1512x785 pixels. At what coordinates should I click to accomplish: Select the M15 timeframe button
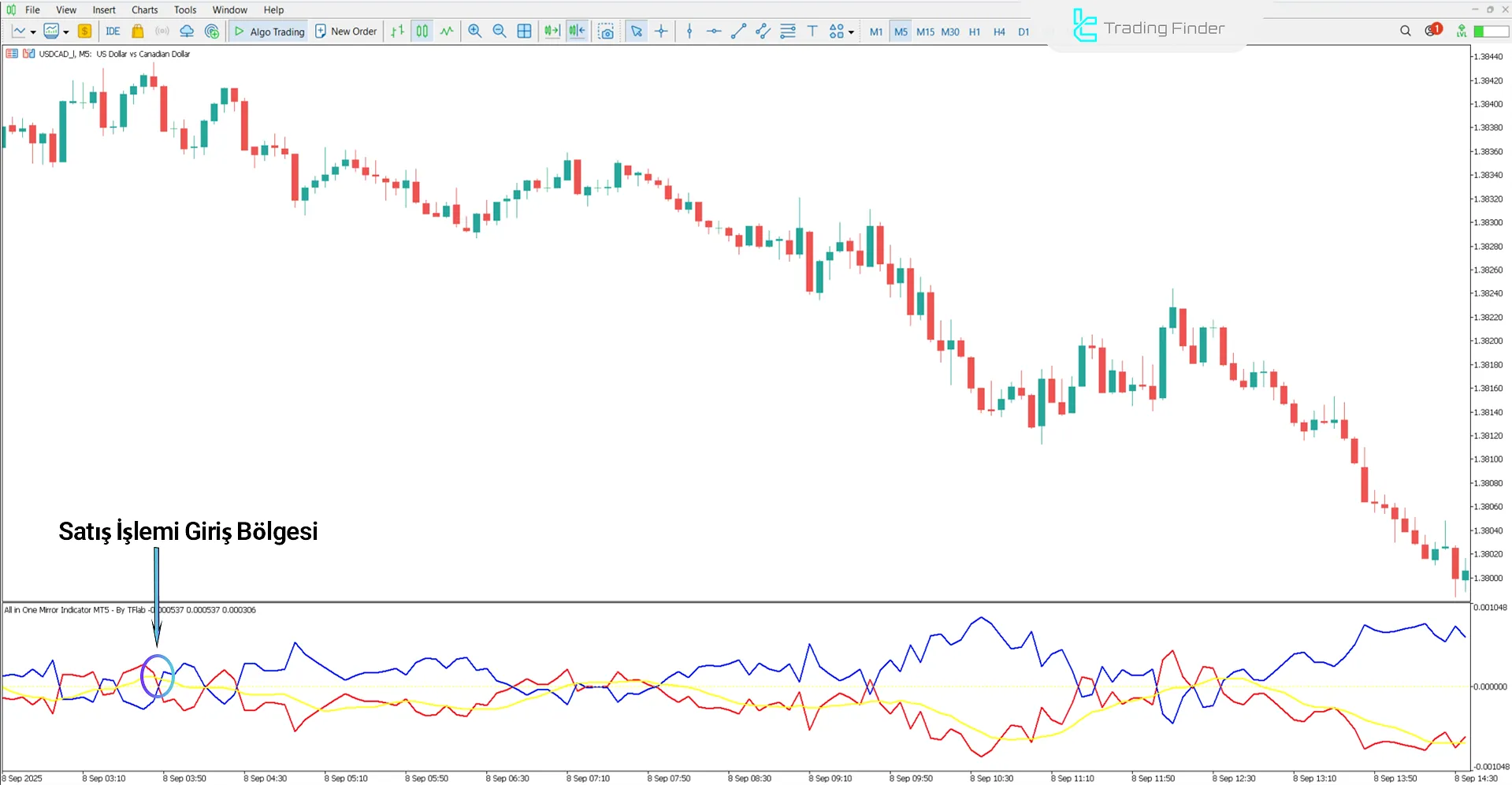tap(926, 32)
